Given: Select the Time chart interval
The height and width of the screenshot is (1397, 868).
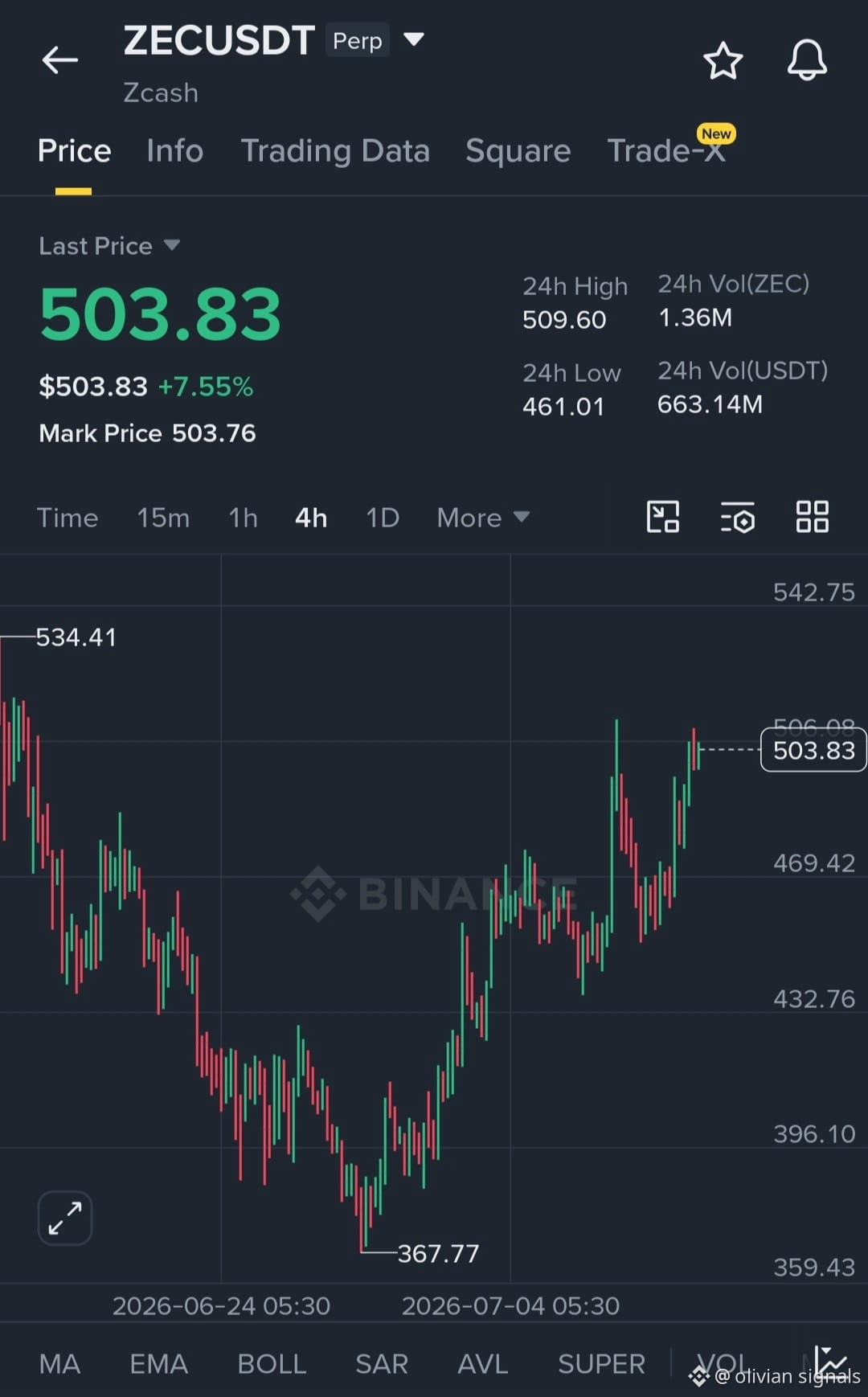Looking at the screenshot, I should 68,518.
